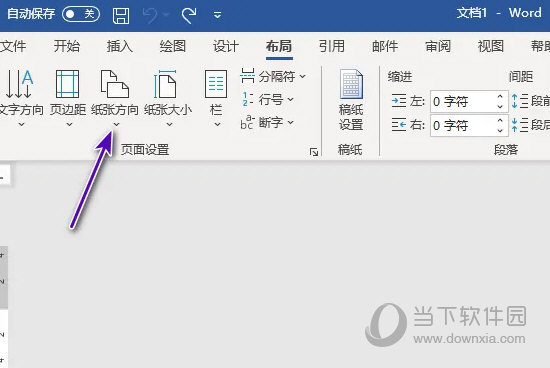Open the 文件 (File) tab
The width and height of the screenshot is (550, 368).
(13, 46)
